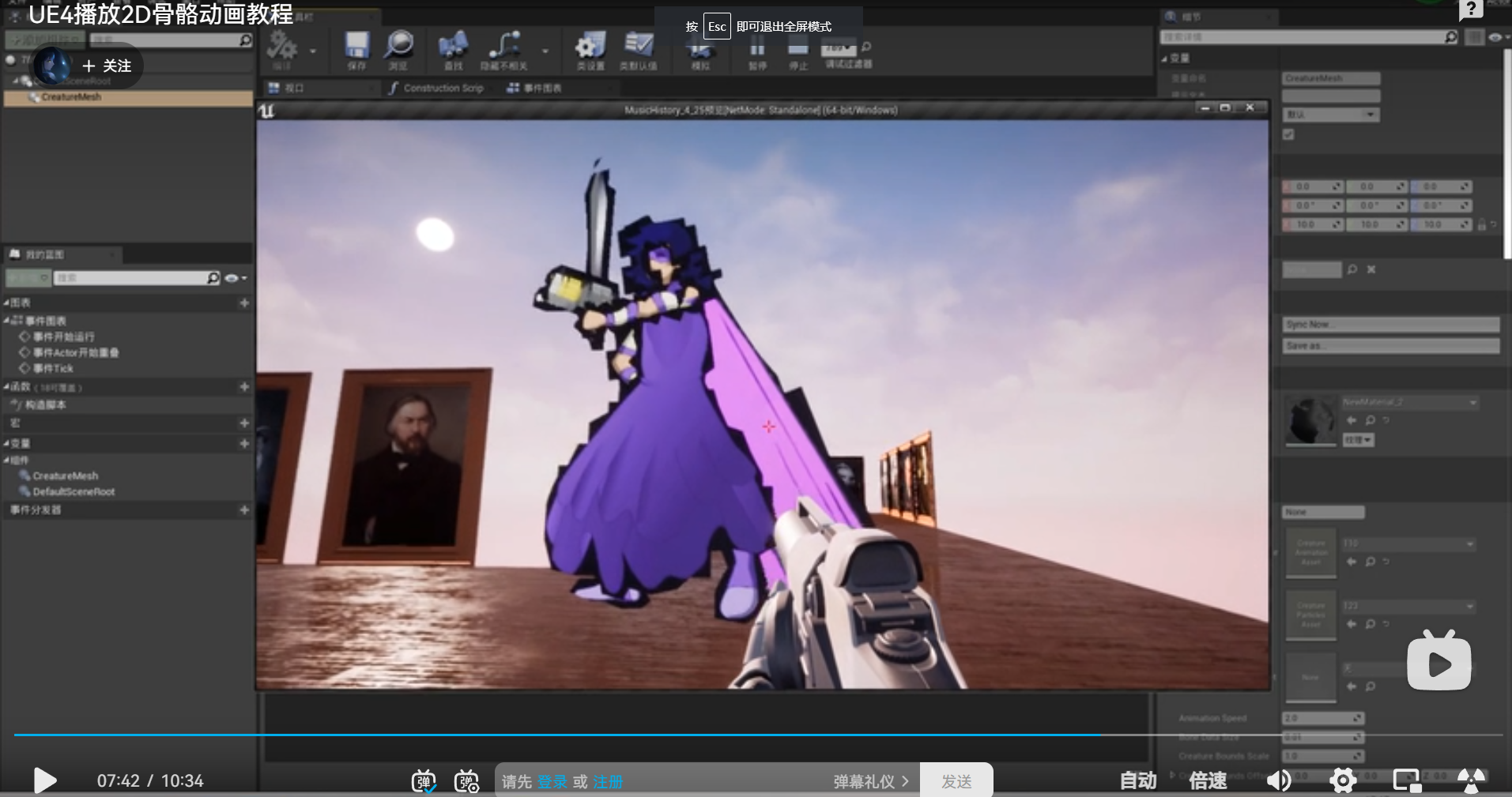The image size is (1512, 797).
Task: Click the material preview thumbnail
Action: point(1311,421)
